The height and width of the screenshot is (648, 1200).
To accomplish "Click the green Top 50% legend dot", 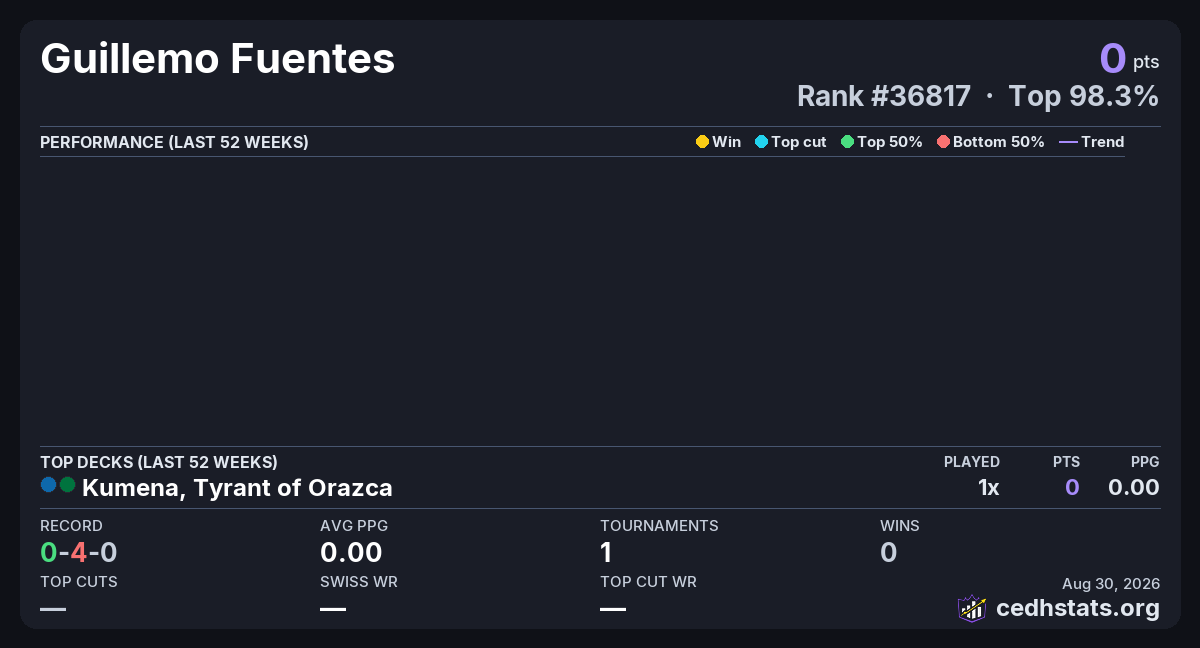I will click(x=847, y=142).
